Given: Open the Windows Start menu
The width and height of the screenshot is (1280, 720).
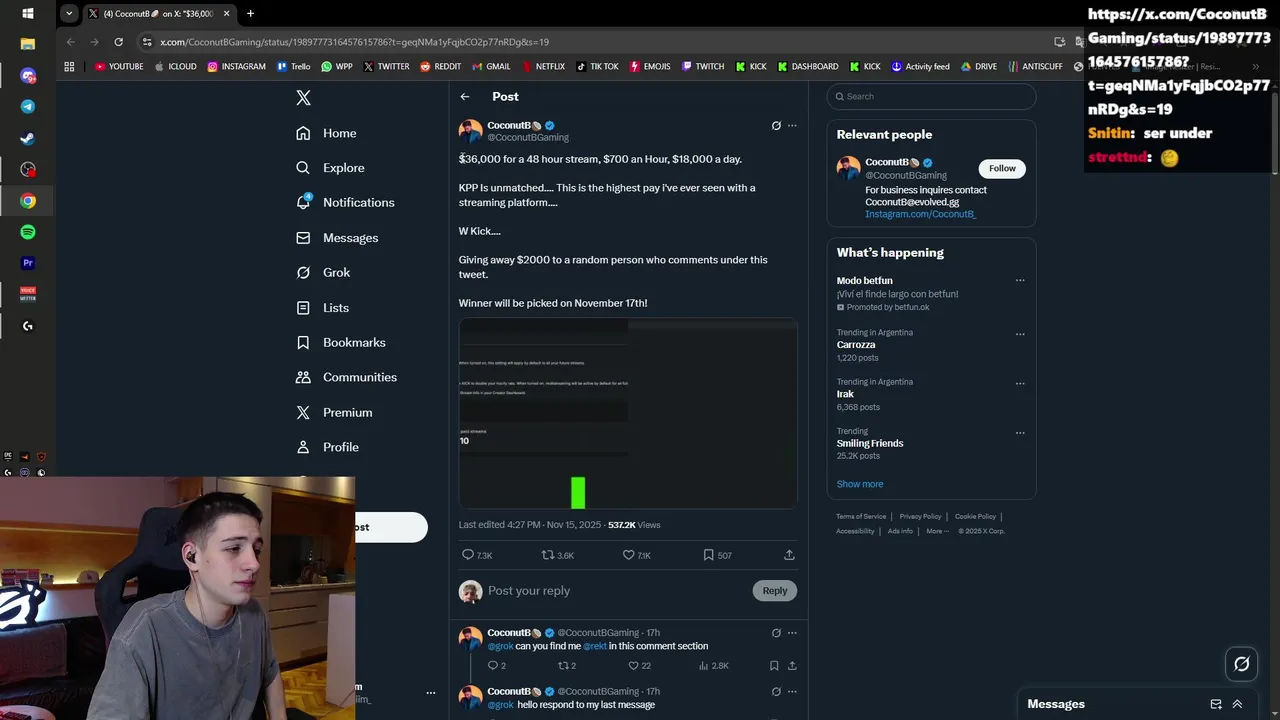Looking at the screenshot, I should 28,14.
